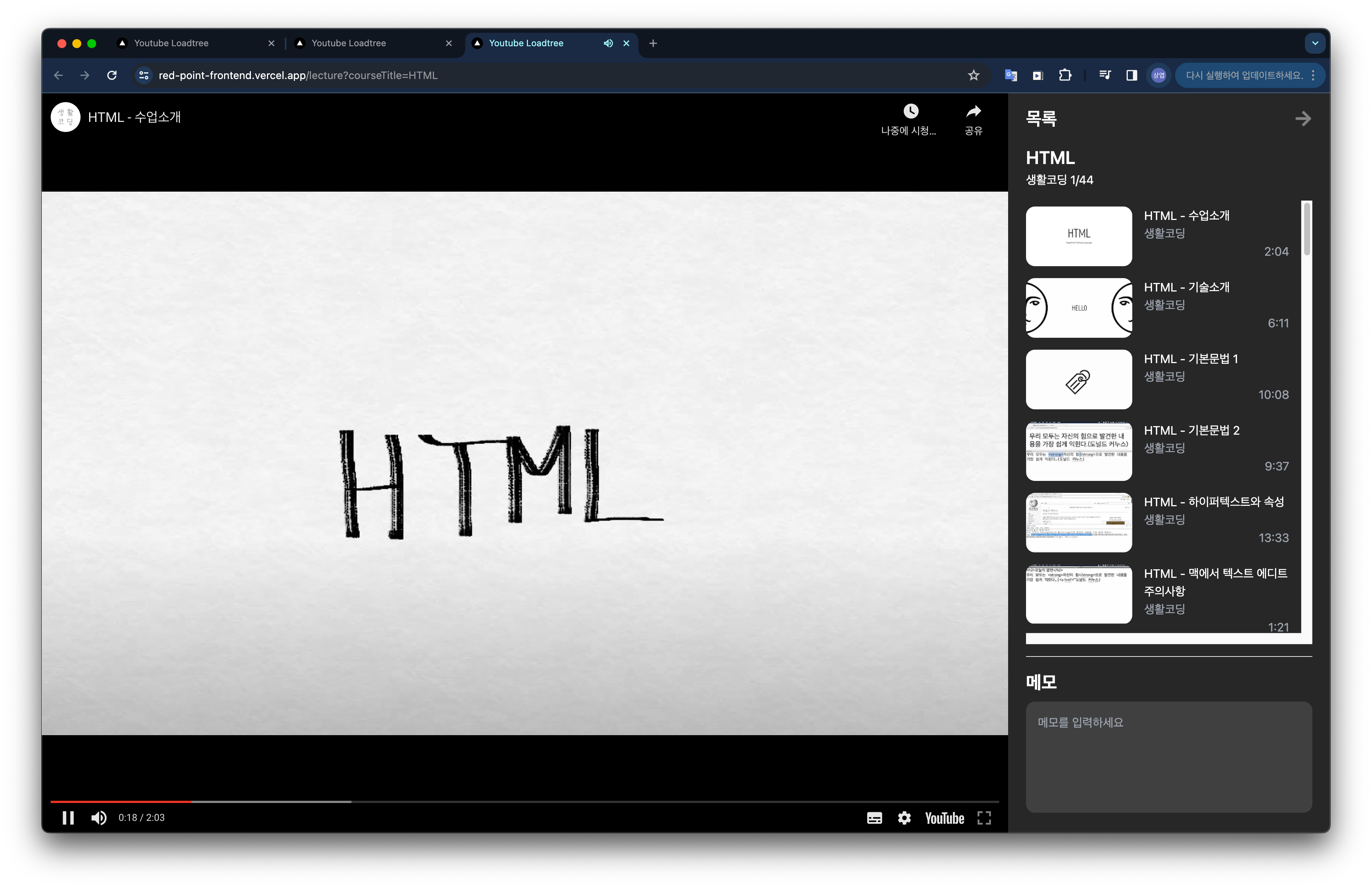Click the YouTube logo in player

pyautogui.click(x=944, y=818)
